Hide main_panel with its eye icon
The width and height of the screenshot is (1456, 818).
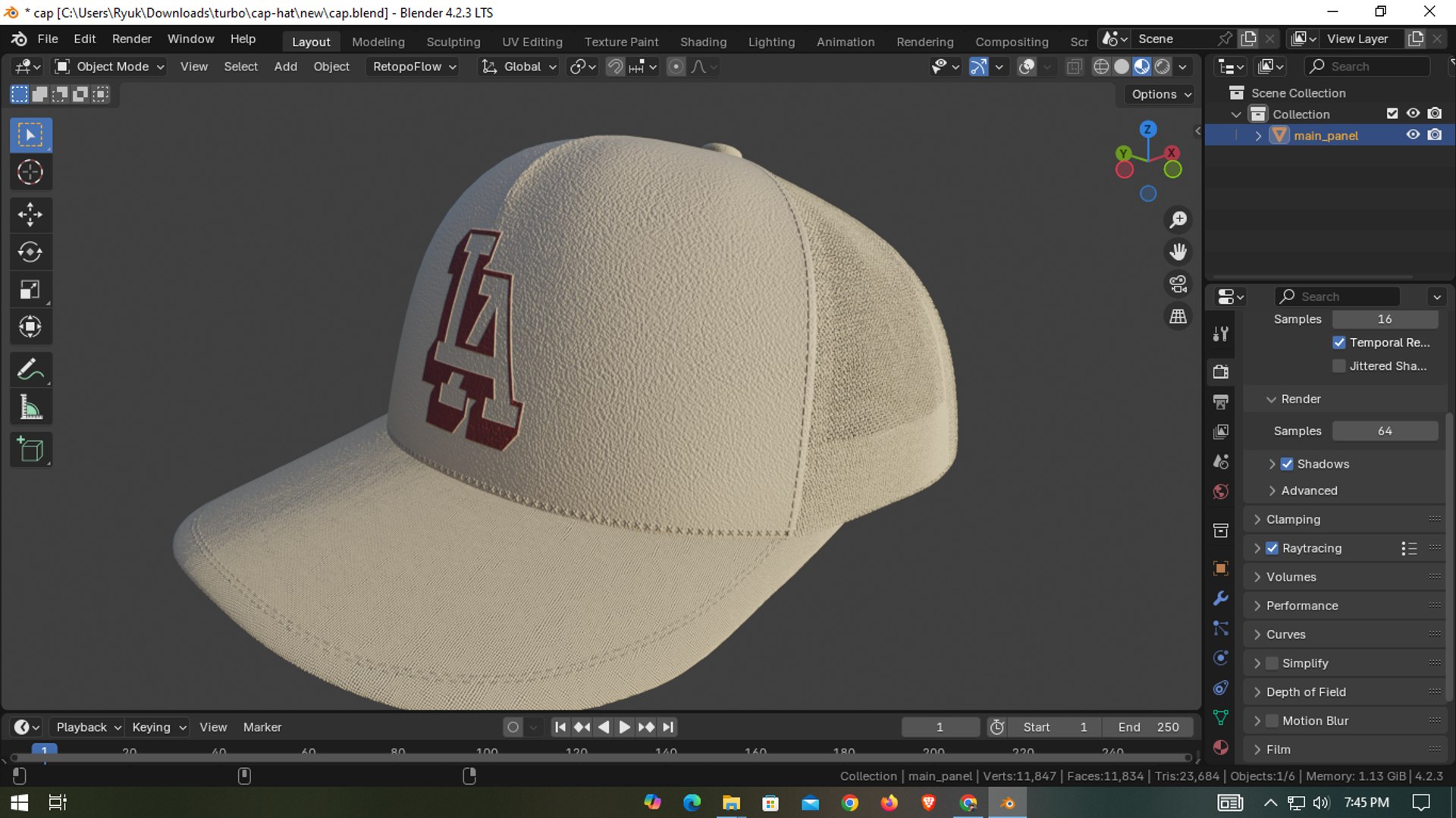click(x=1413, y=135)
